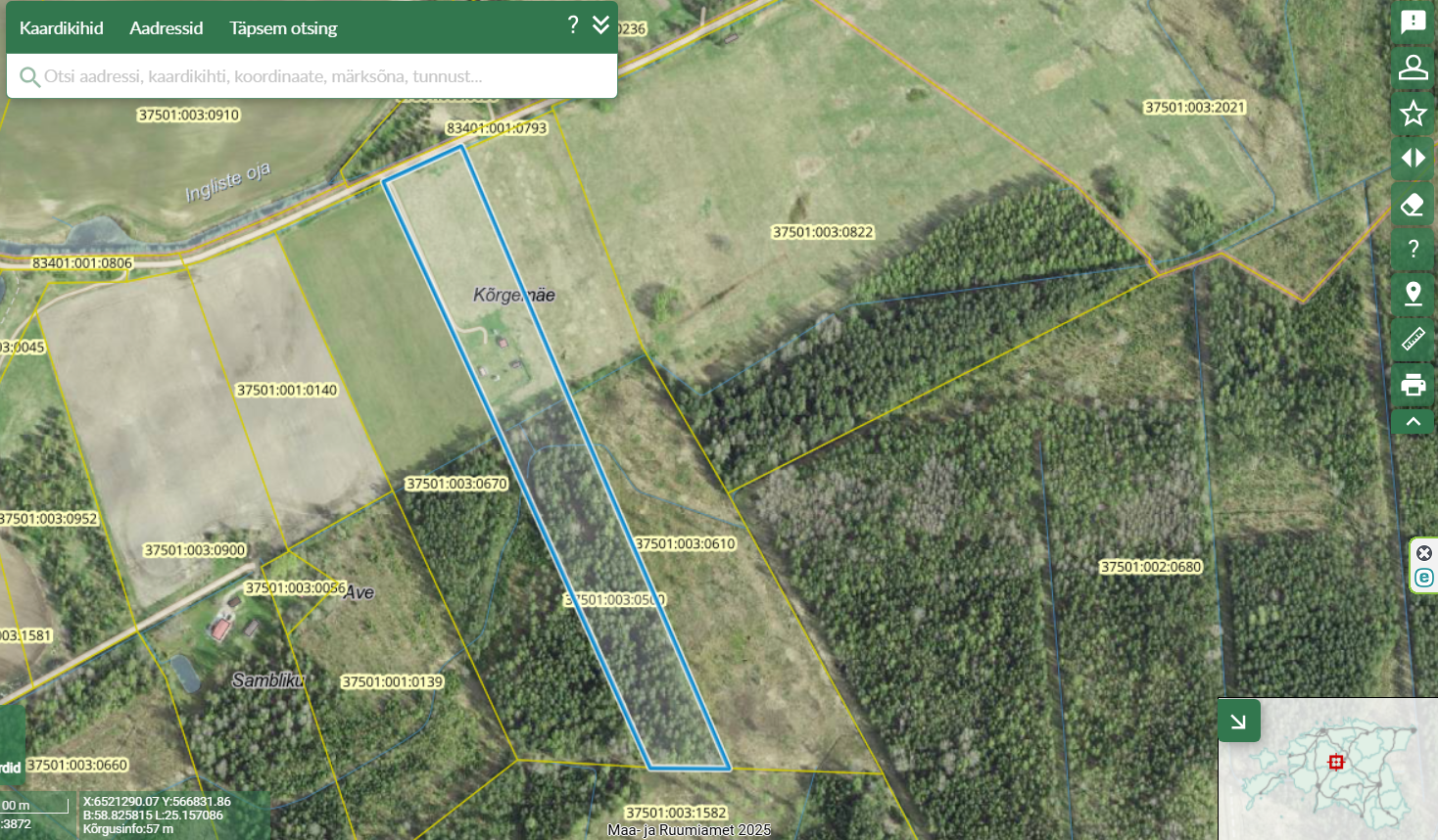Collapse the right toolbar with up chevron

point(1413,422)
